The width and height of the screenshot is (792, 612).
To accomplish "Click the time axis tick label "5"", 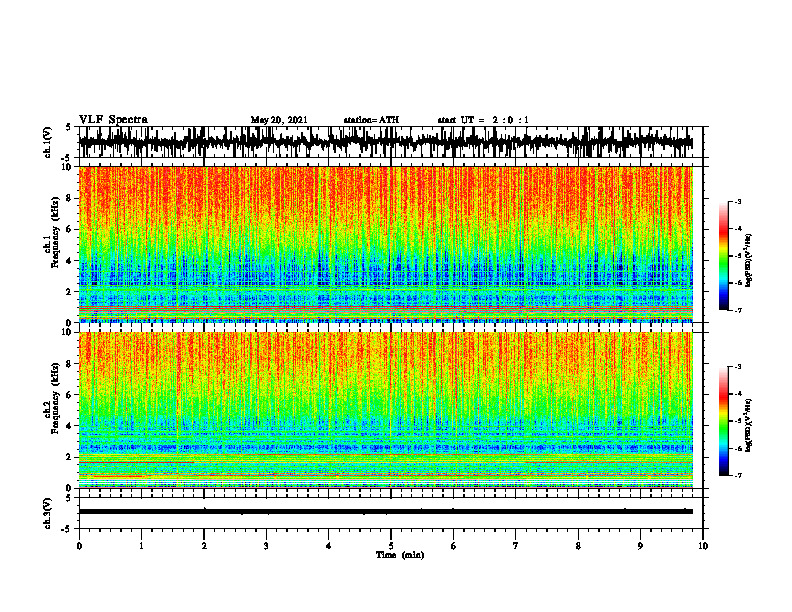I will point(391,546).
